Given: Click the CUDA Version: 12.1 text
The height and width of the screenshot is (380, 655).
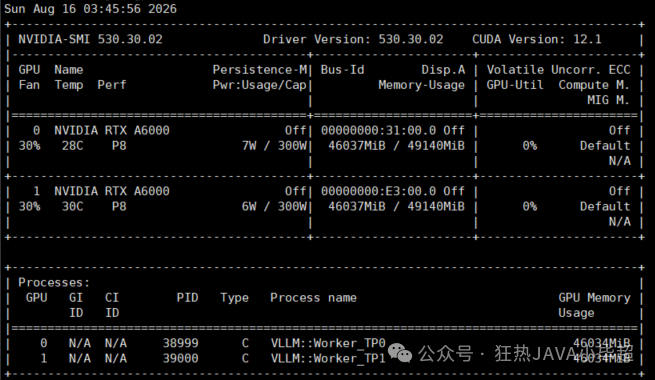Looking at the screenshot, I should click(537, 39).
